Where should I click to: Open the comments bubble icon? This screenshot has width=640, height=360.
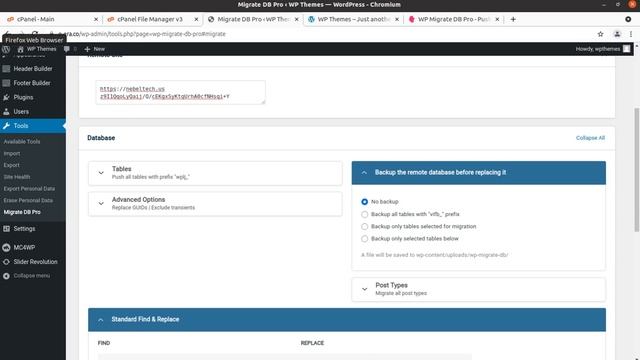67,49
